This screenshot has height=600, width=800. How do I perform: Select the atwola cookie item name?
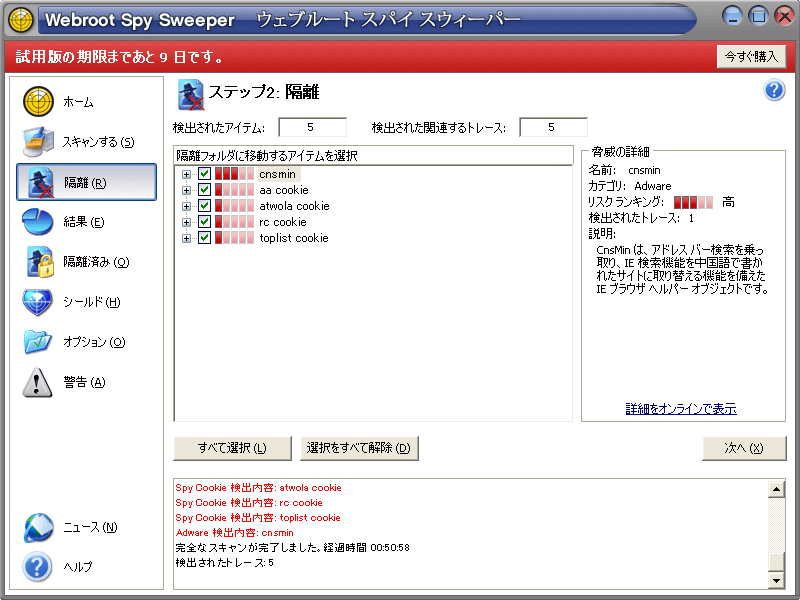pyautogui.click(x=294, y=206)
